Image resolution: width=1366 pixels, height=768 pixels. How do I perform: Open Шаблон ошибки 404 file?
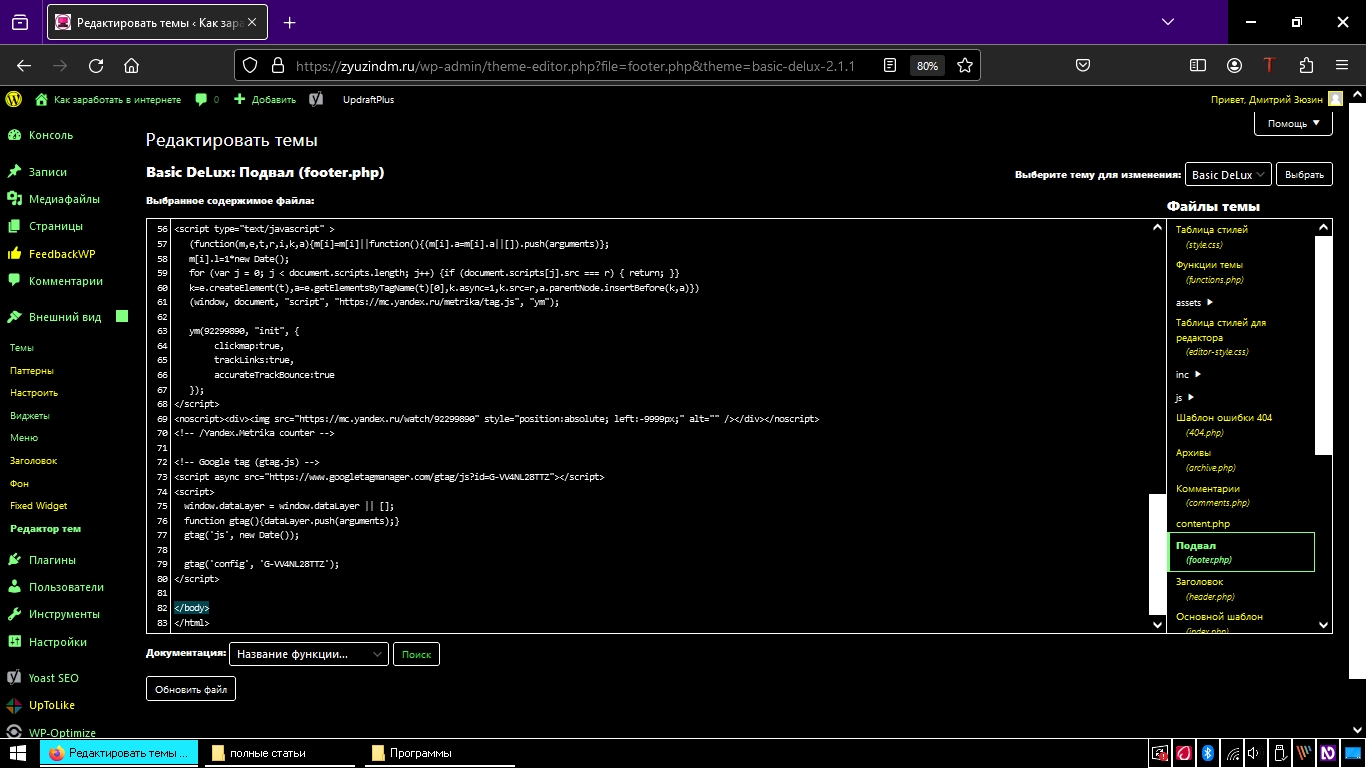click(1224, 425)
